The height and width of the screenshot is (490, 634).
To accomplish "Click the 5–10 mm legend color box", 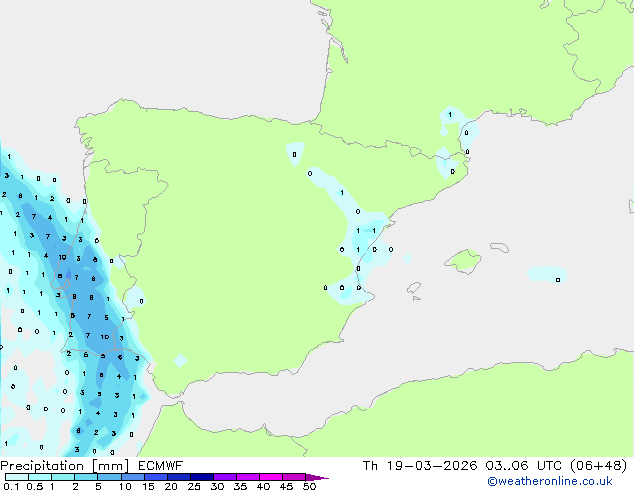I will pos(109,477).
